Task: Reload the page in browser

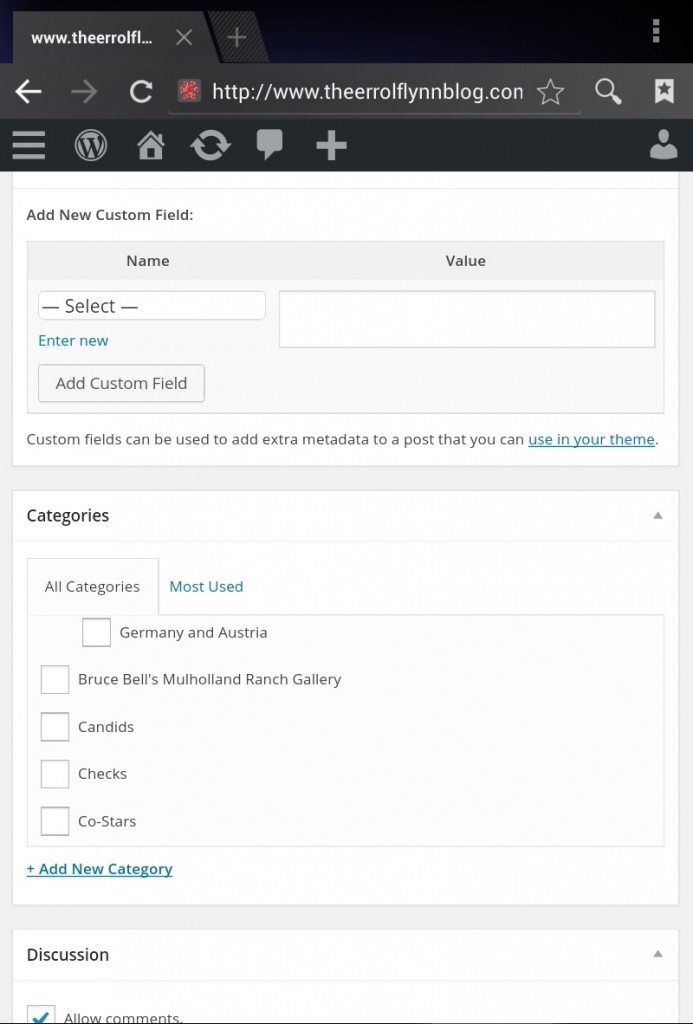Action: point(141,92)
